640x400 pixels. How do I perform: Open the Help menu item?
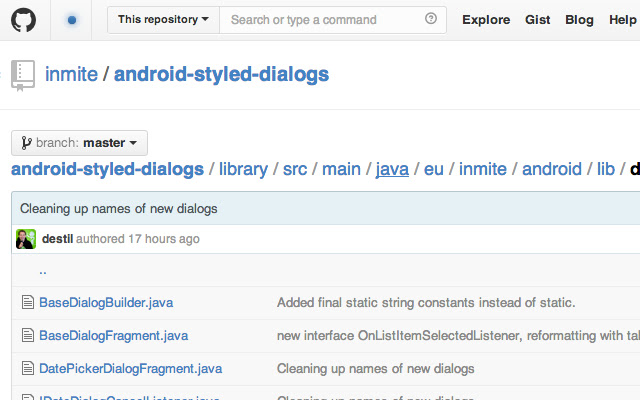(x=623, y=20)
